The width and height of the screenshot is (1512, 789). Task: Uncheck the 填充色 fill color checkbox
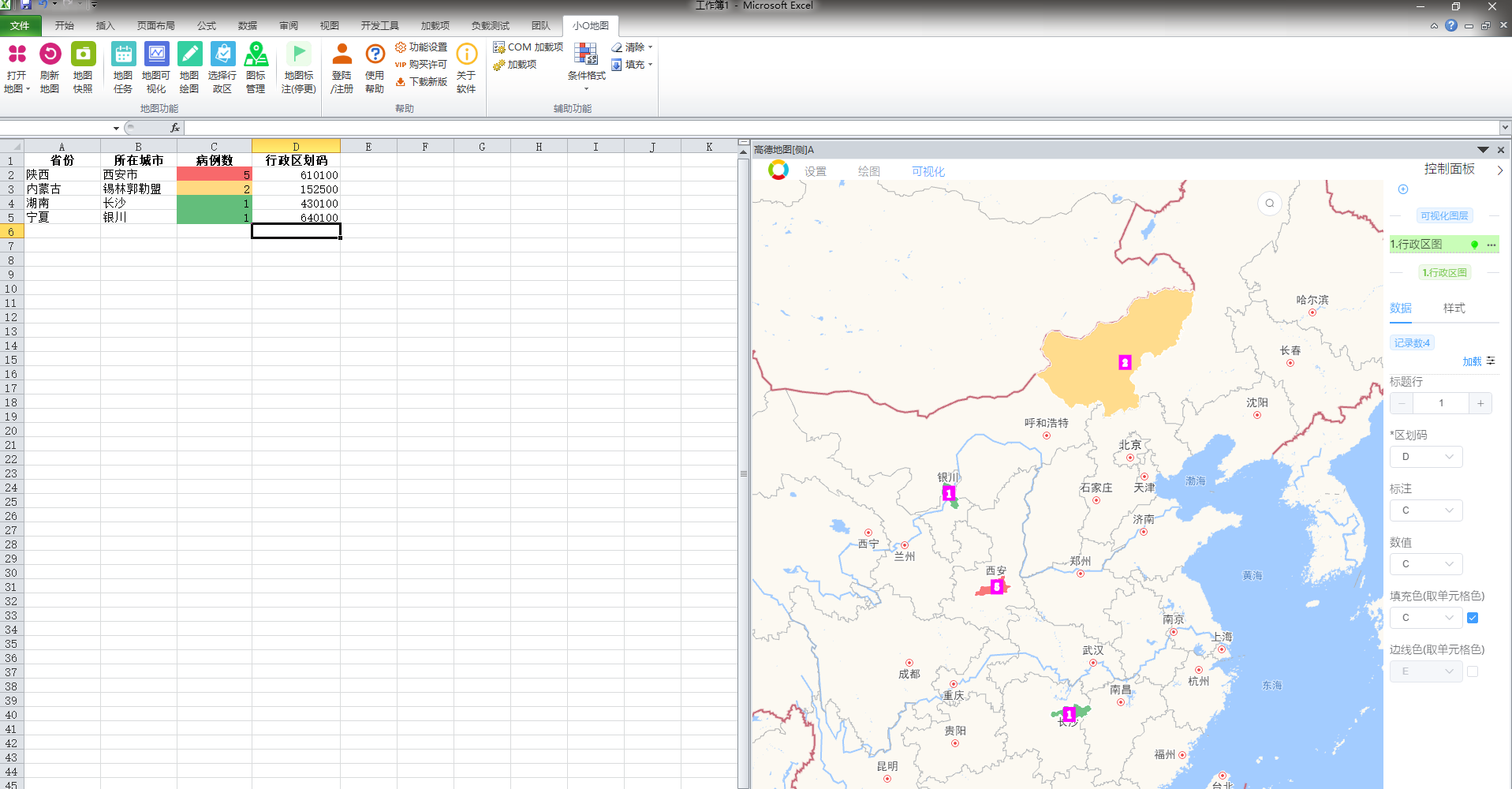point(1472,618)
